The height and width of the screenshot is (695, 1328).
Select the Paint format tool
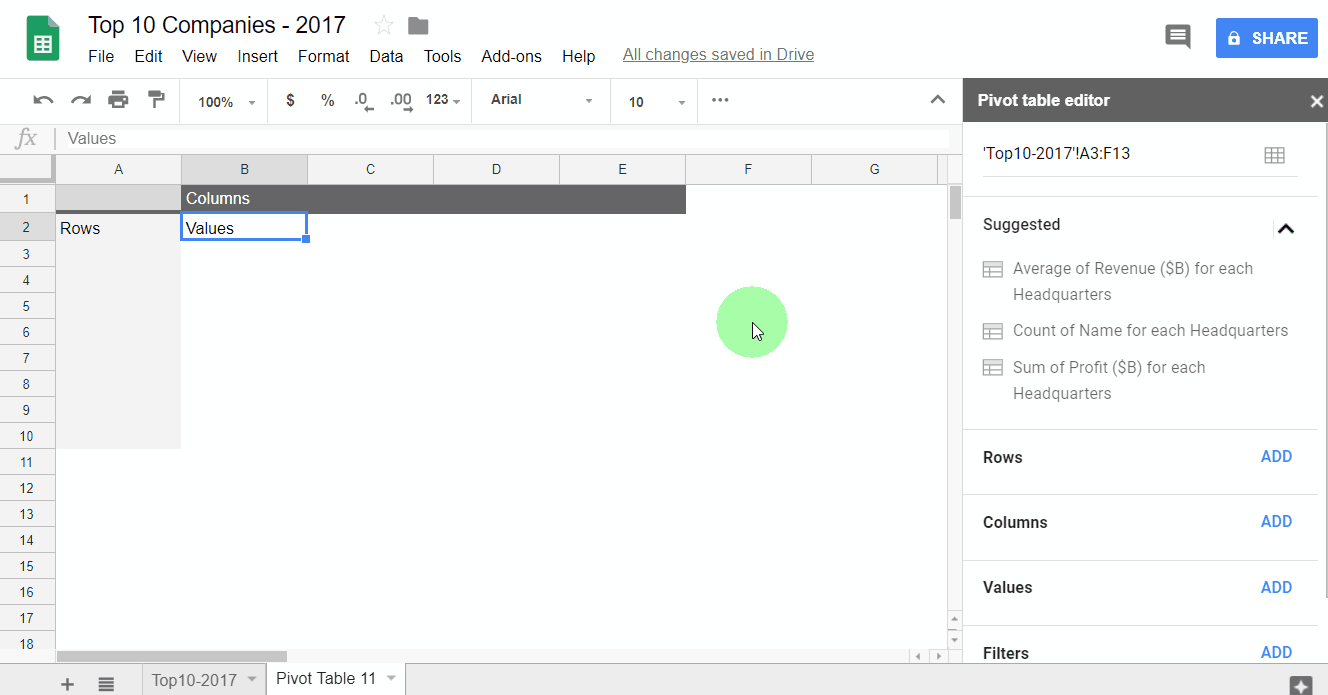pos(156,100)
